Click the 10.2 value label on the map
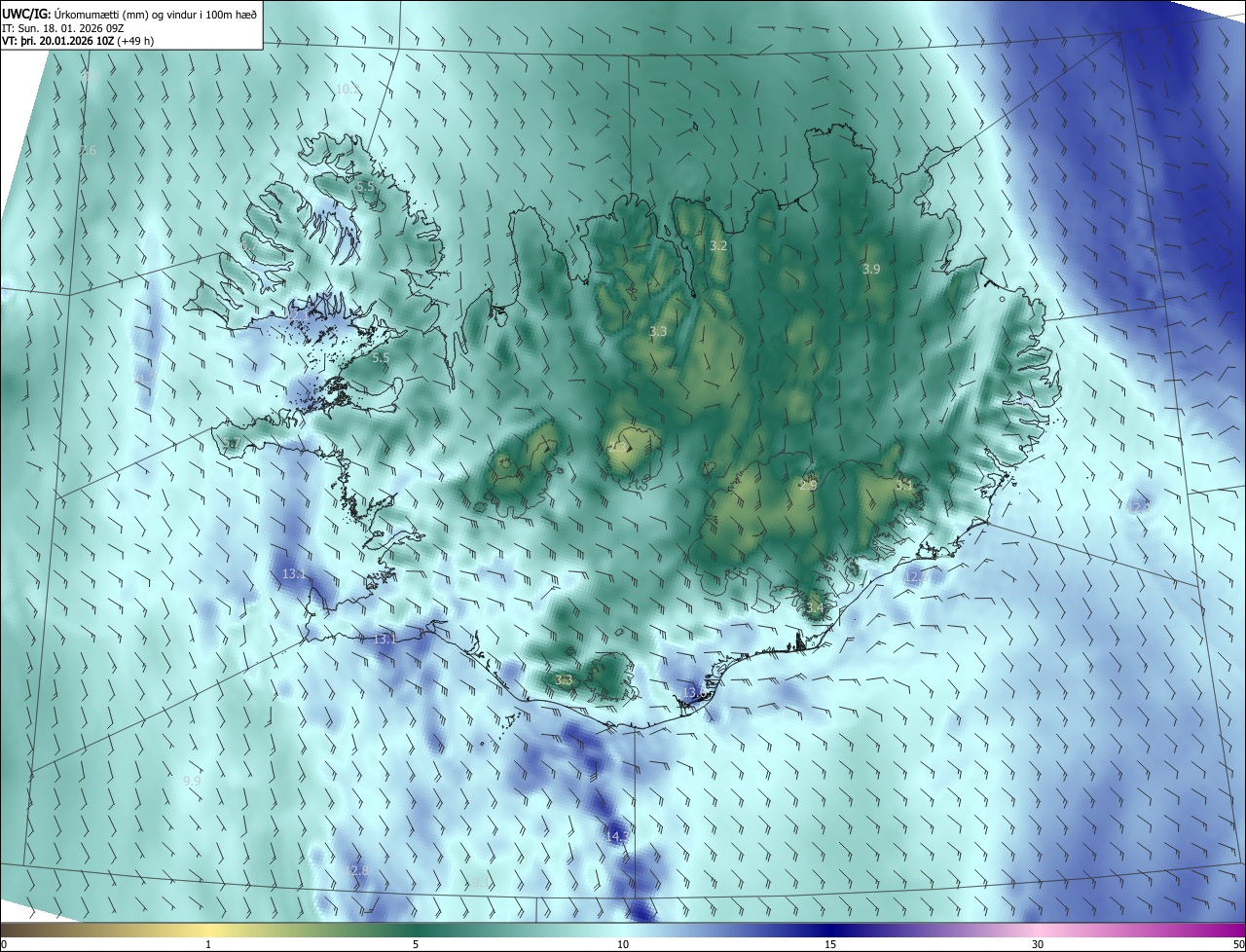The height and width of the screenshot is (952, 1246). tap(348, 89)
